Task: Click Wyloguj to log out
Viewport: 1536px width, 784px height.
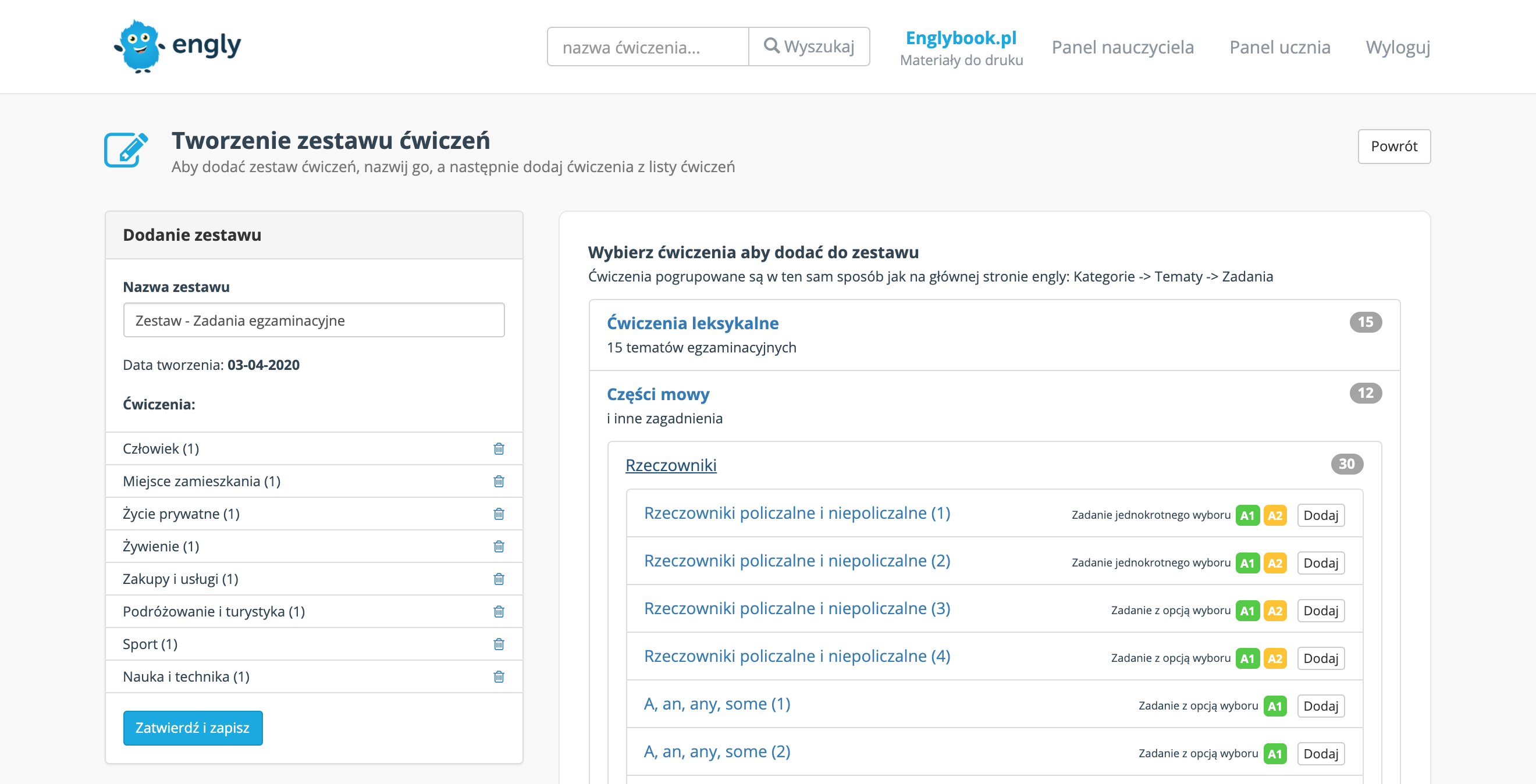Action: (1398, 47)
